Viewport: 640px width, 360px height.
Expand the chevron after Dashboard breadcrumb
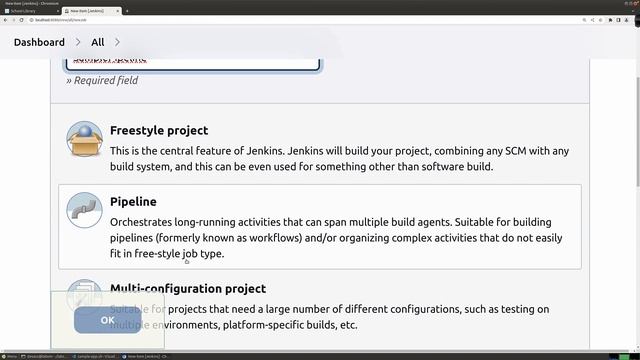[x=78, y=42]
